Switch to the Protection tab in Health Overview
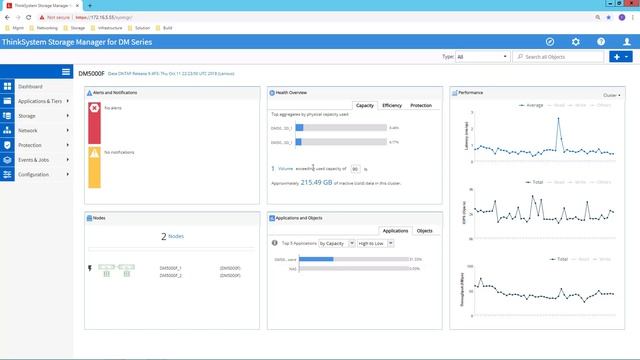Image resolution: width=640 pixels, height=360 pixels. pyautogui.click(x=421, y=105)
